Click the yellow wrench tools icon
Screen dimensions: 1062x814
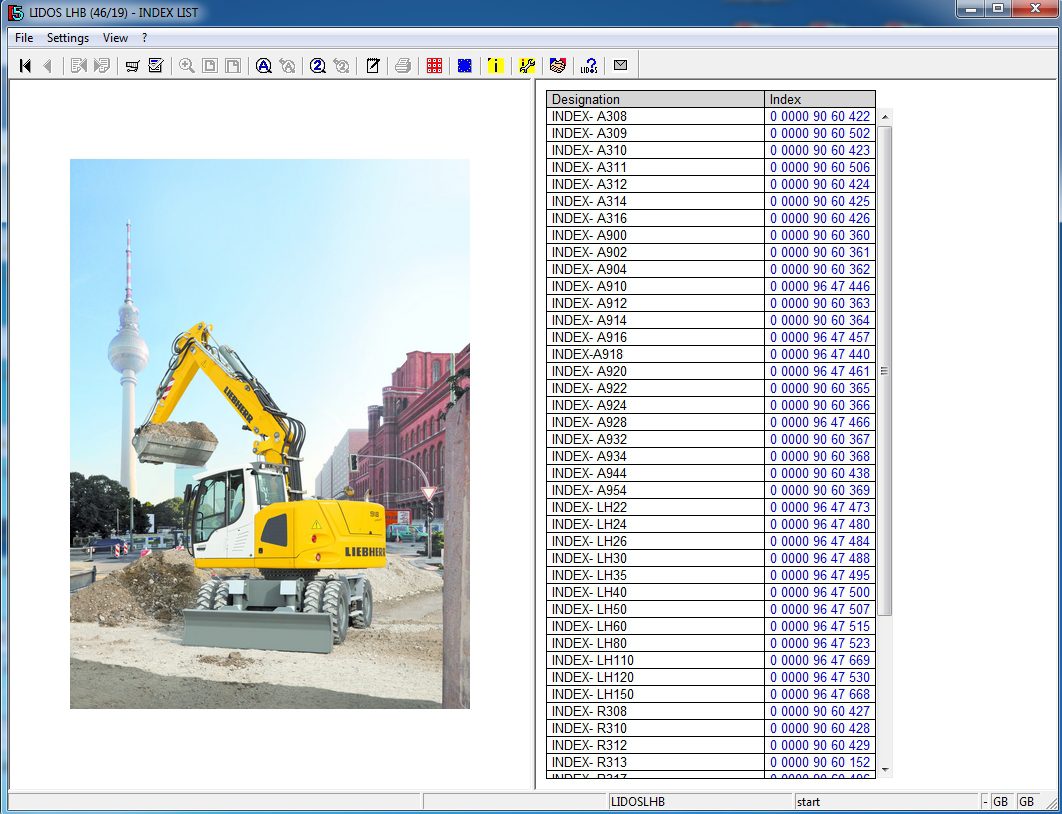[527, 66]
